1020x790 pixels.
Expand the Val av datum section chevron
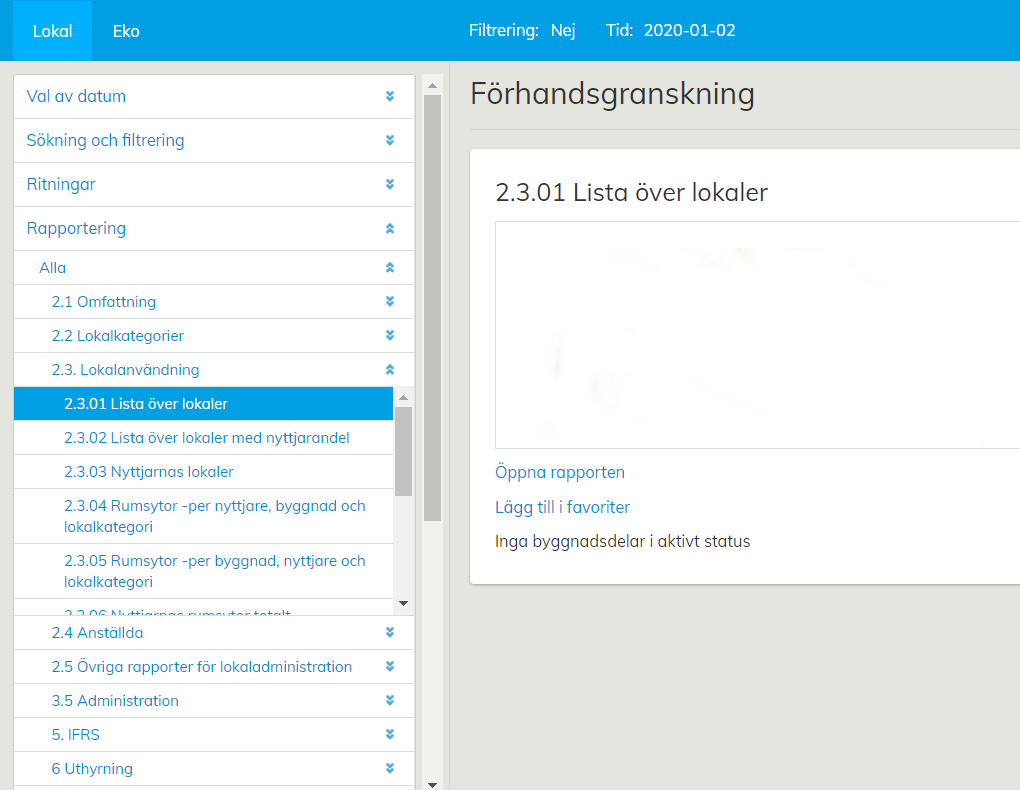[390, 97]
